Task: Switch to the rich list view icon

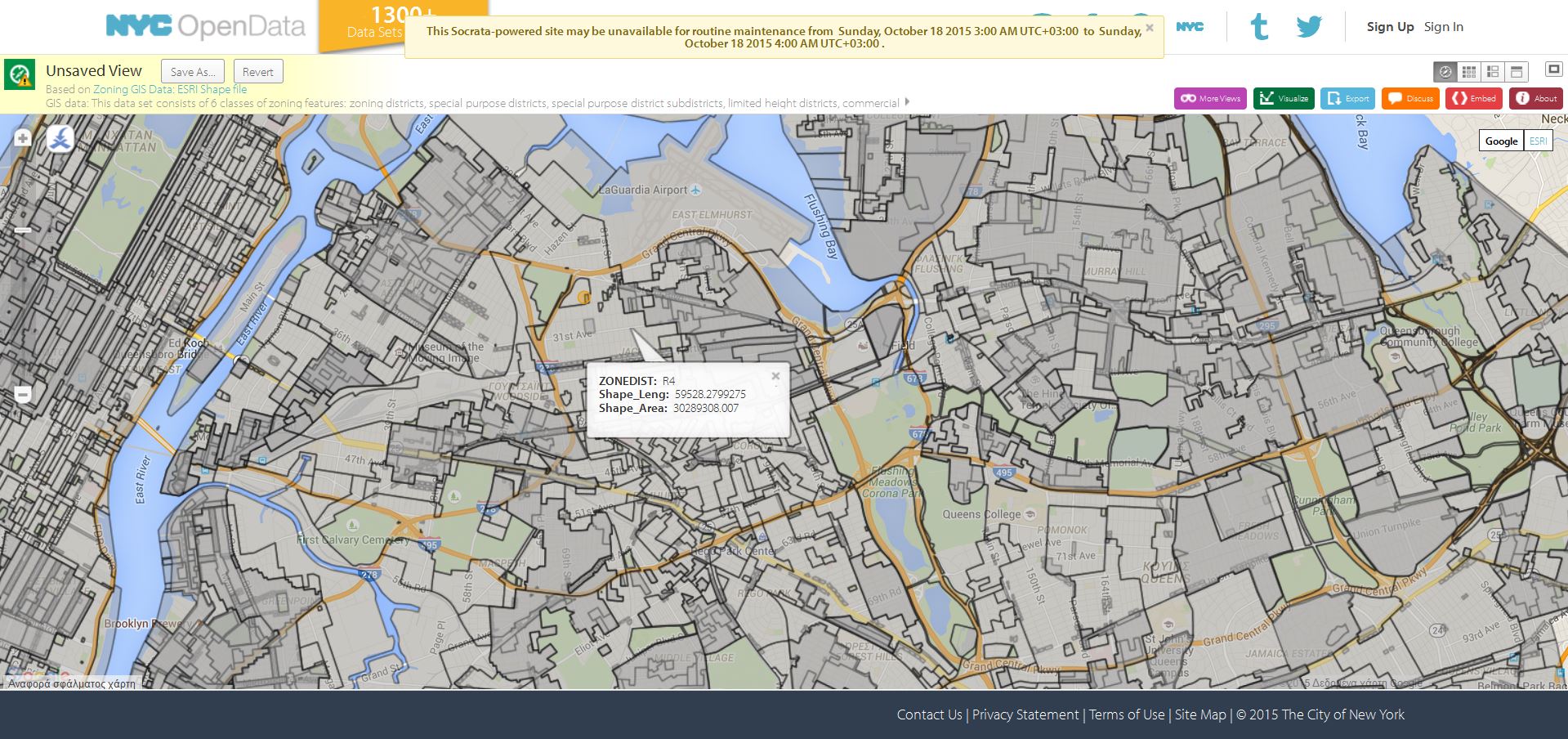Action: [x=1493, y=72]
